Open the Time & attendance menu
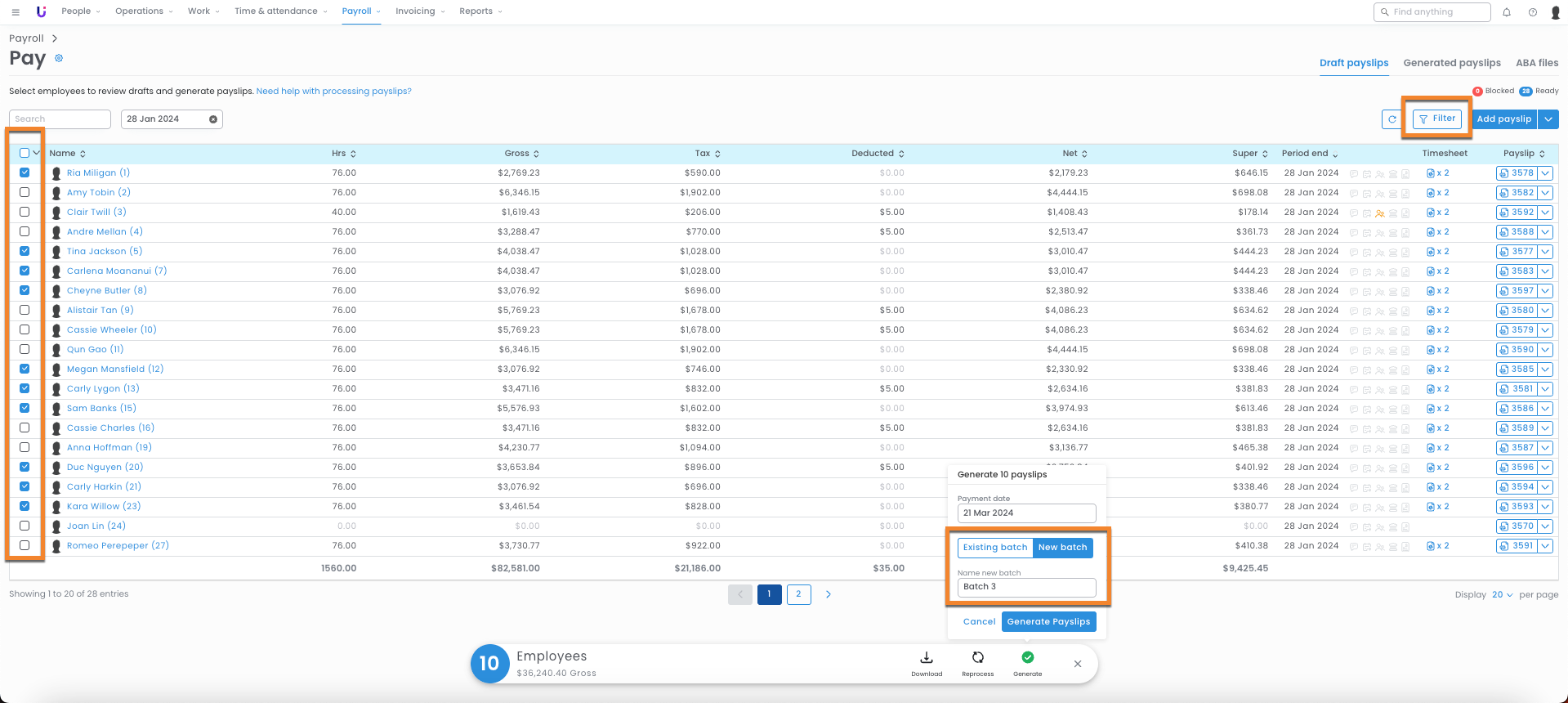The width and height of the screenshot is (1568, 703). pyautogui.click(x=280, y=11)
